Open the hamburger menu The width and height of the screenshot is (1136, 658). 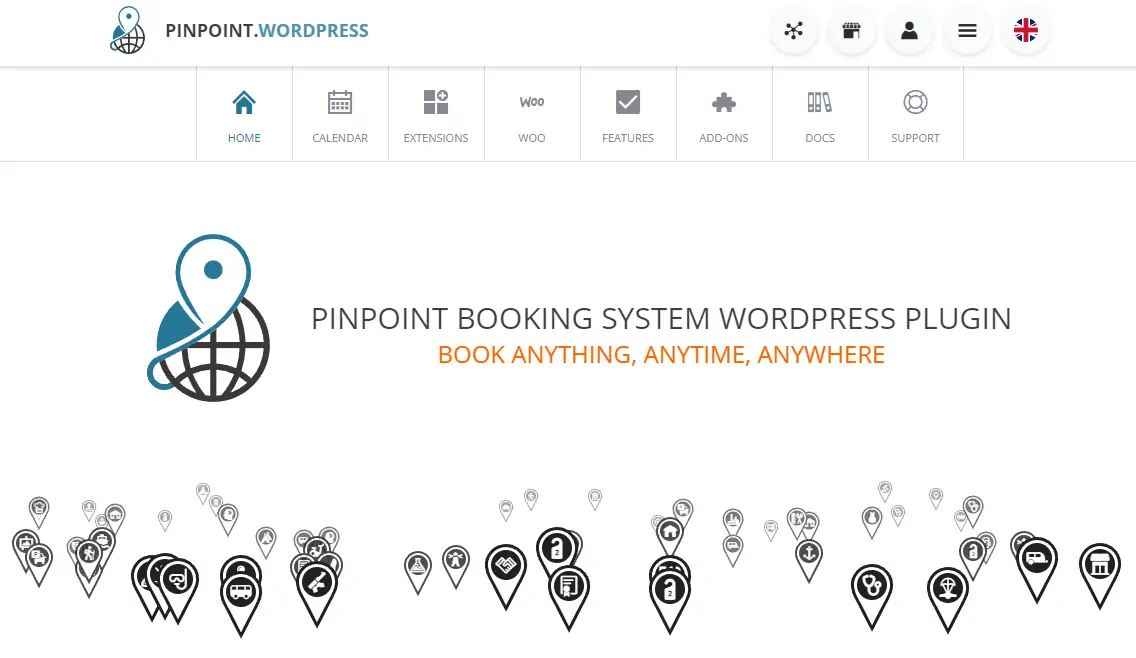(x=967, y=31)
